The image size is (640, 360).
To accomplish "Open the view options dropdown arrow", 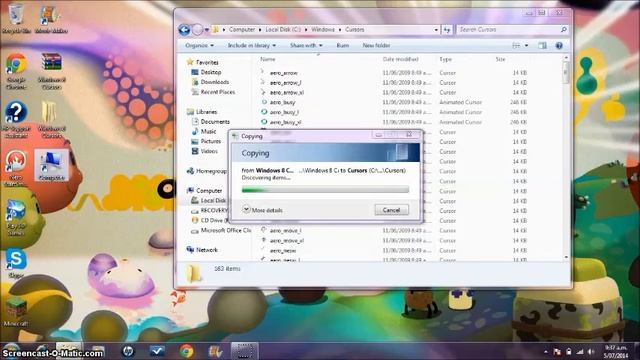I will pos(526,45).
